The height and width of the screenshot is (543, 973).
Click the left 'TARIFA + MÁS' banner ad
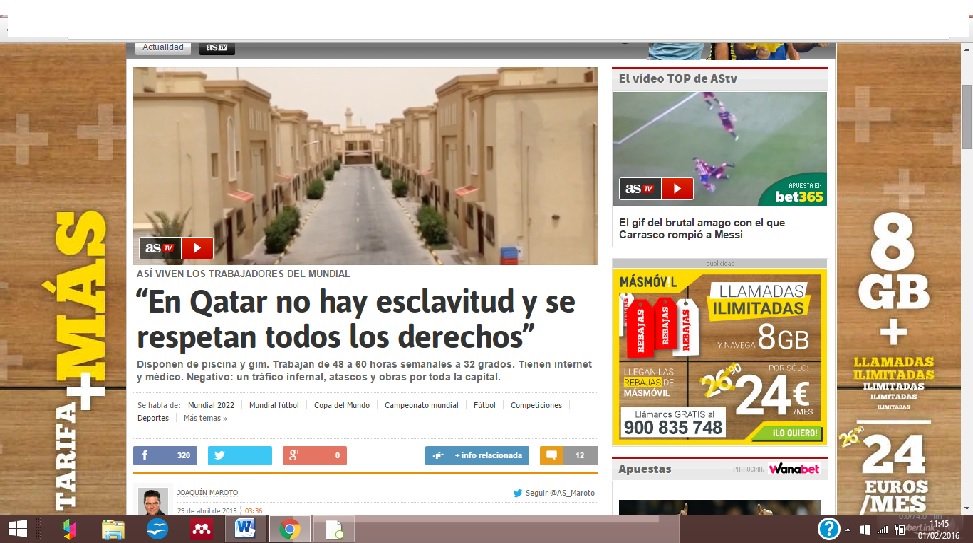(63, 279)
